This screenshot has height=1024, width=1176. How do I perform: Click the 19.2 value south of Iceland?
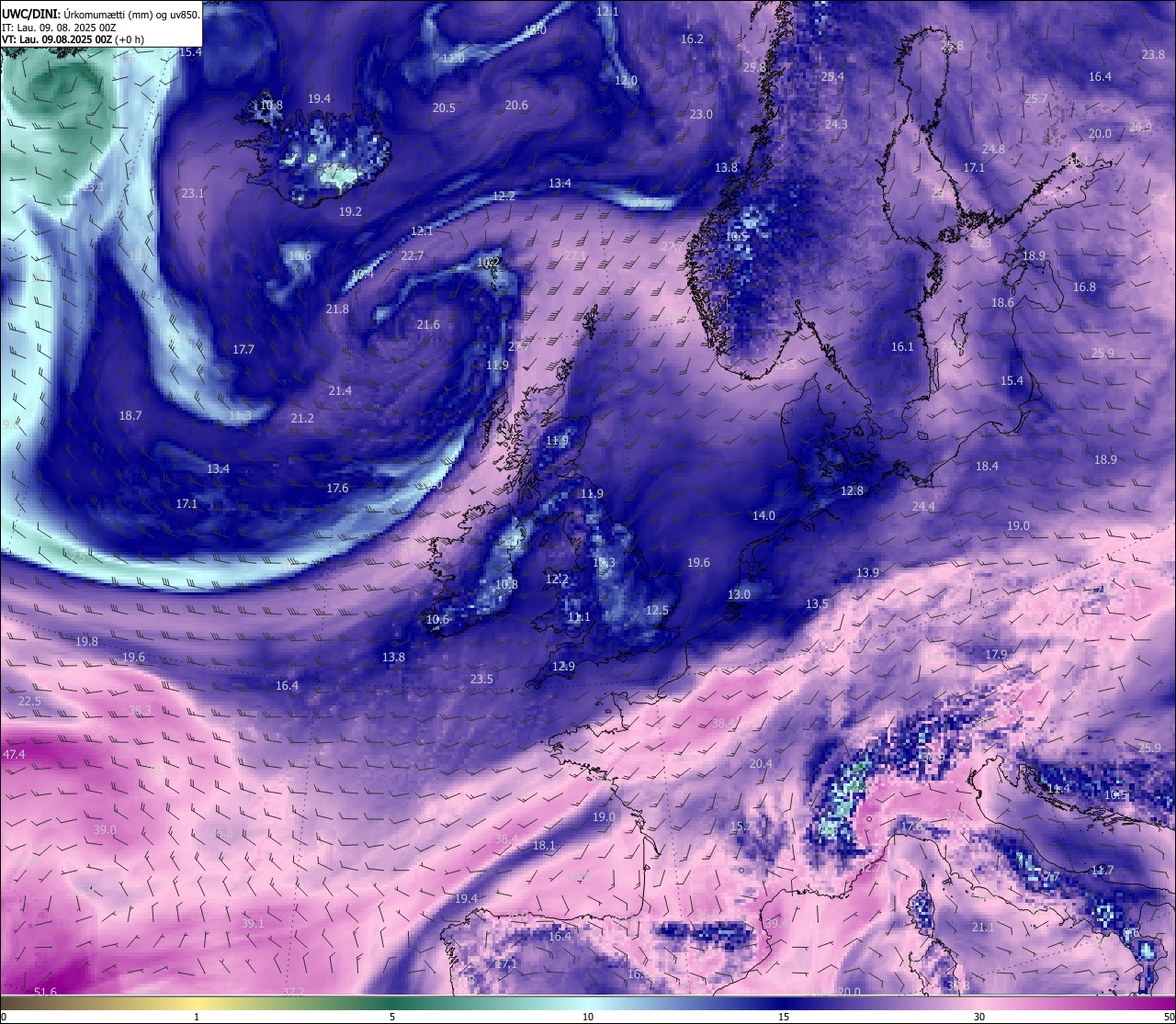(350, 212)
